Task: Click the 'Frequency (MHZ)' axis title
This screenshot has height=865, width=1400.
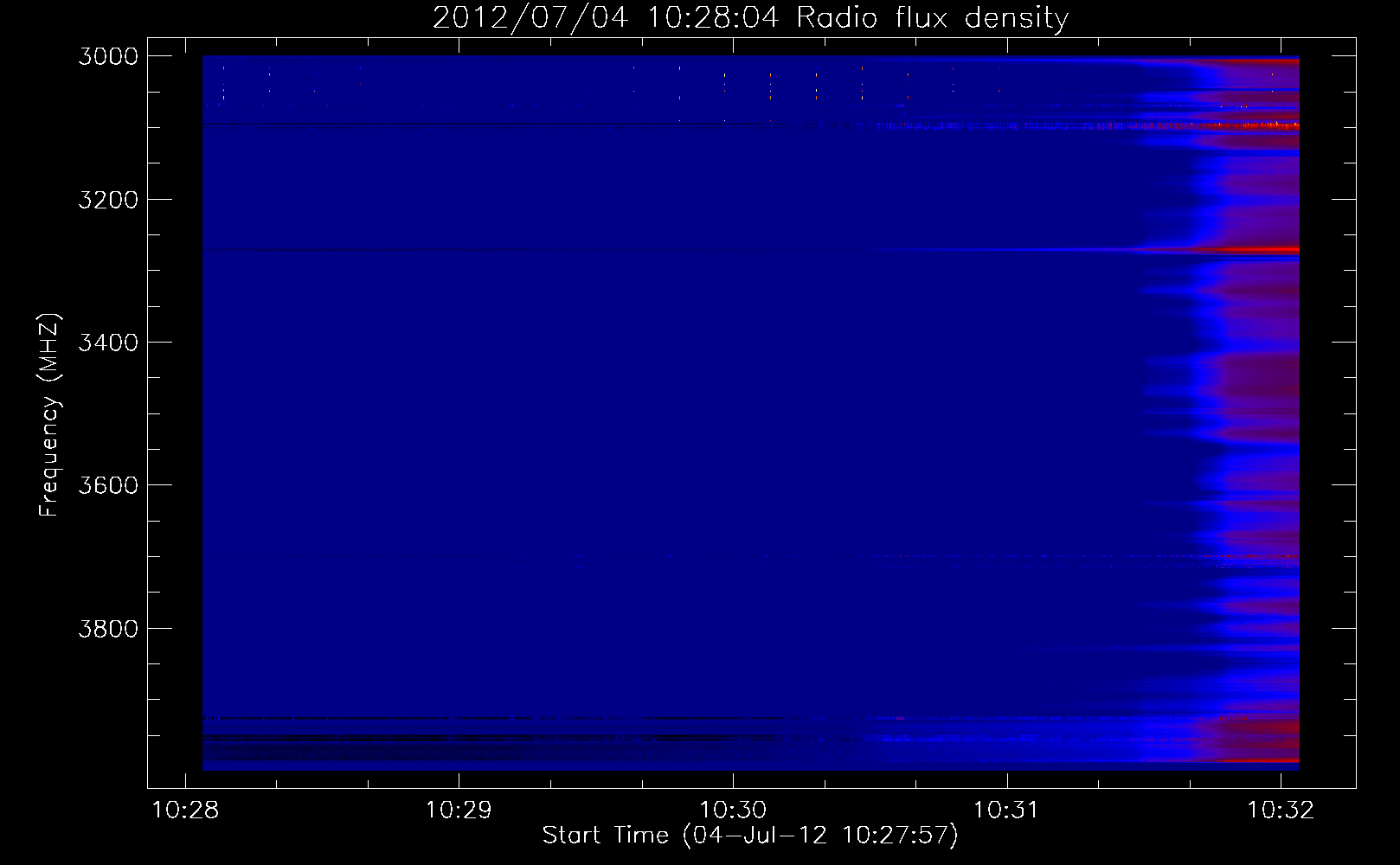Action: point(49,415)
